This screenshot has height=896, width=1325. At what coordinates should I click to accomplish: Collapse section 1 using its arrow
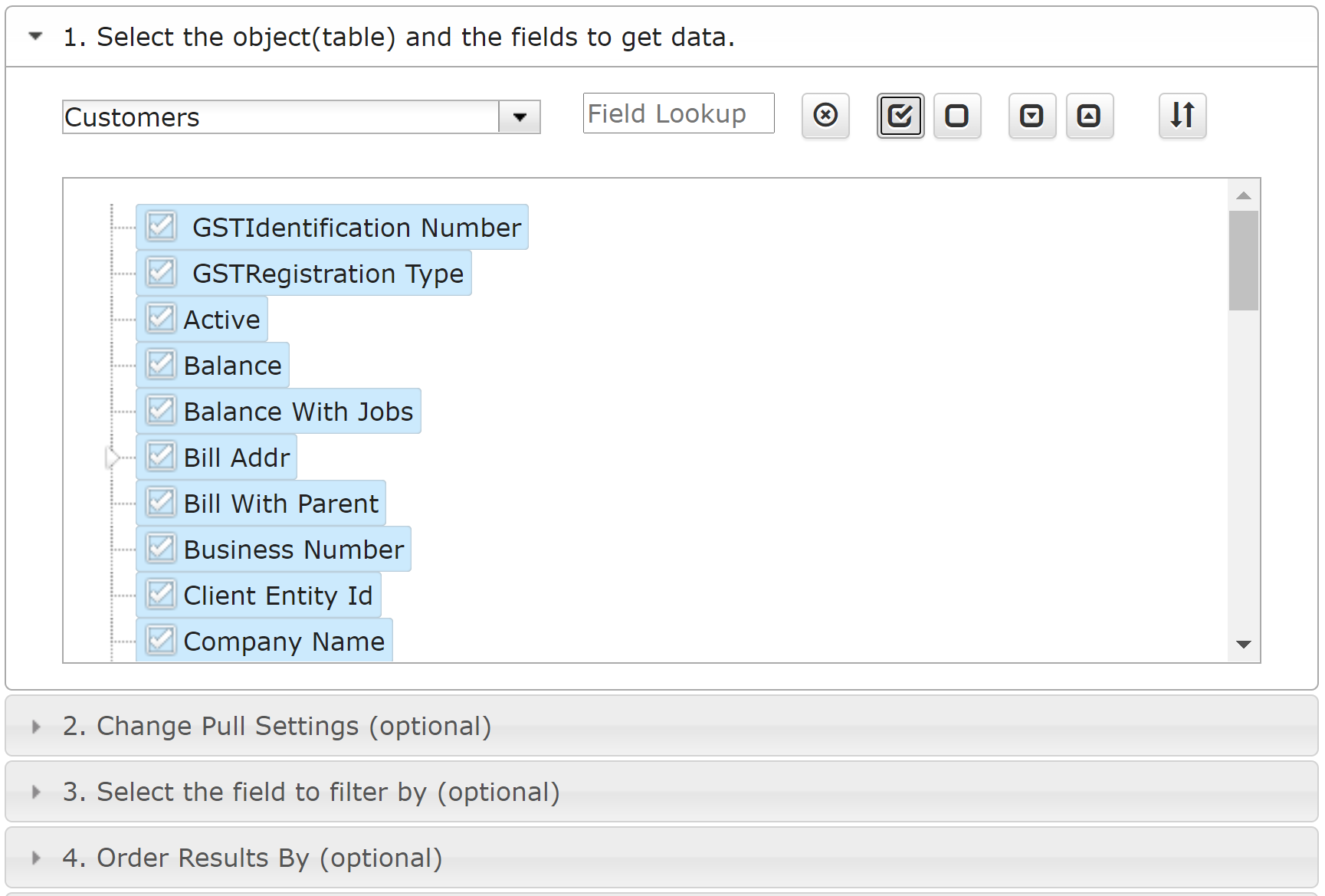click(x=35, y=37)
